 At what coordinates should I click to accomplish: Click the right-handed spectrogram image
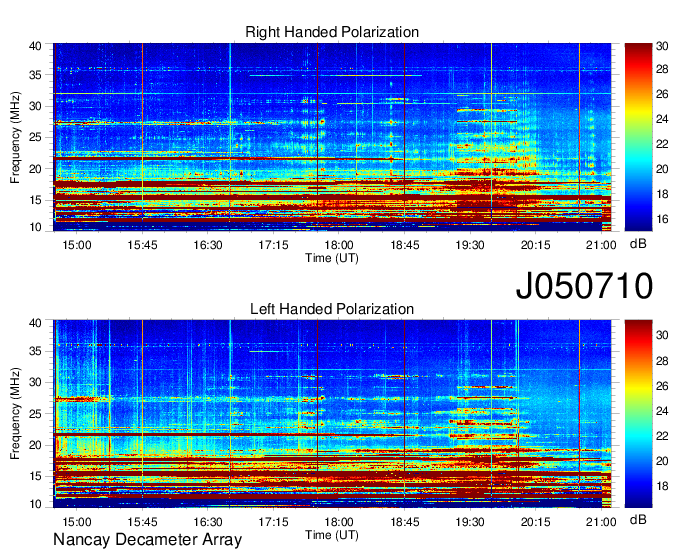[332, 137]
